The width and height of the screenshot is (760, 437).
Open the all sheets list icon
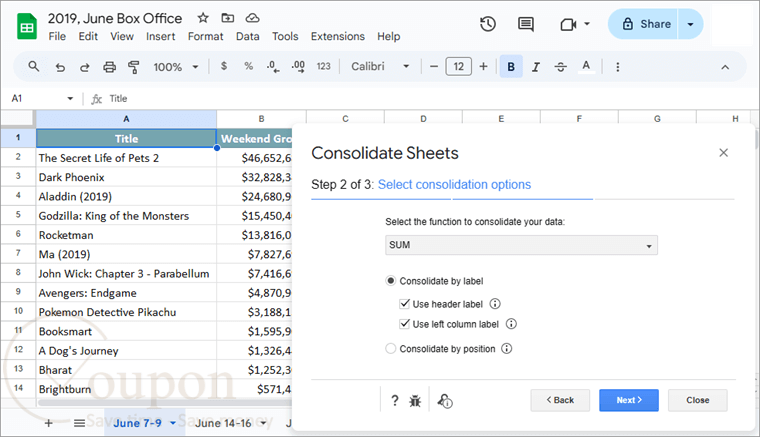pos(79,423)
